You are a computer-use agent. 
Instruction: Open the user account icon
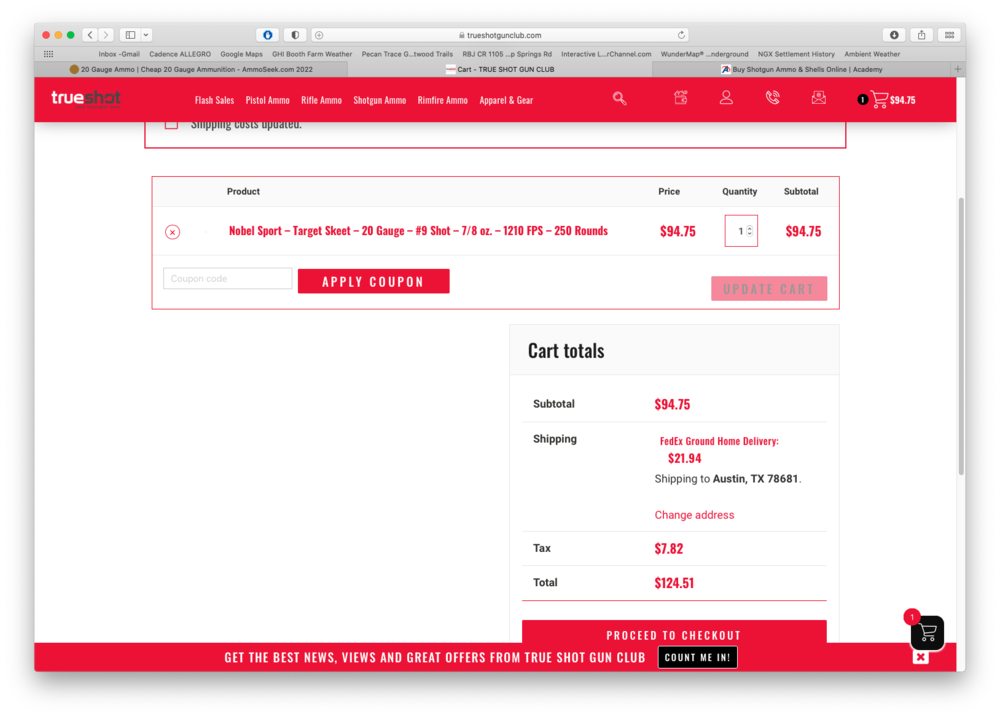point(726,98)
